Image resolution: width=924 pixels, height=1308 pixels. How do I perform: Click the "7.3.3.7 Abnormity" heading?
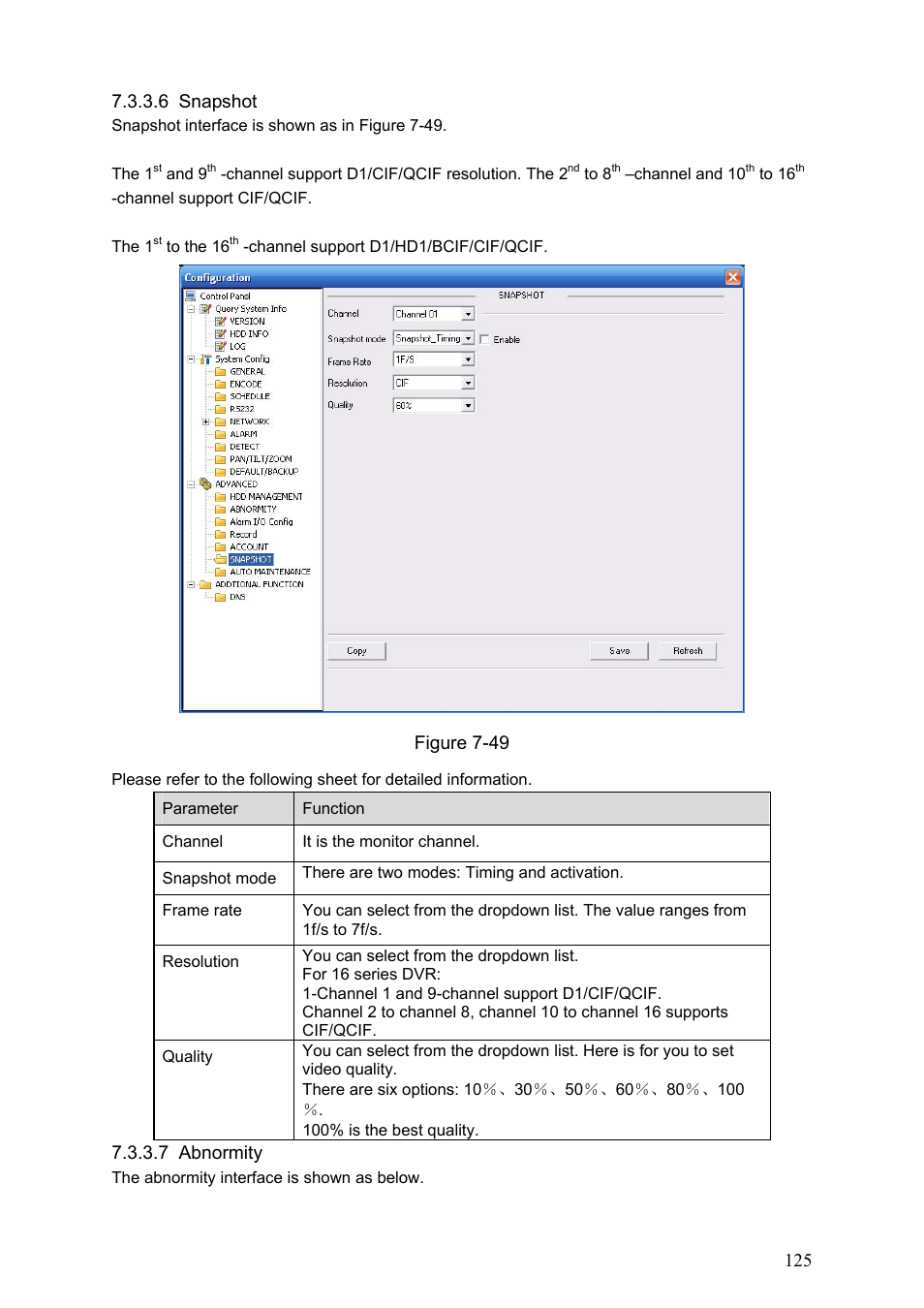tap(187, 1153)
